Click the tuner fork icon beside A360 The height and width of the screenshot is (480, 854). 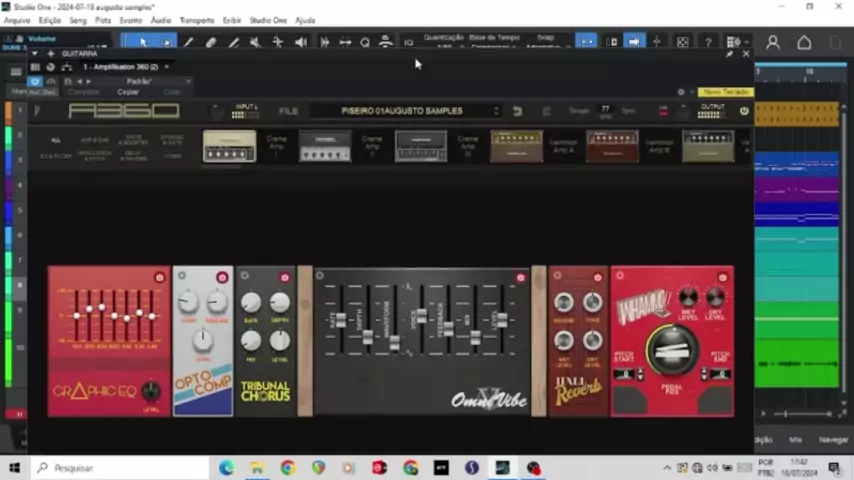[x=37, y=111]
